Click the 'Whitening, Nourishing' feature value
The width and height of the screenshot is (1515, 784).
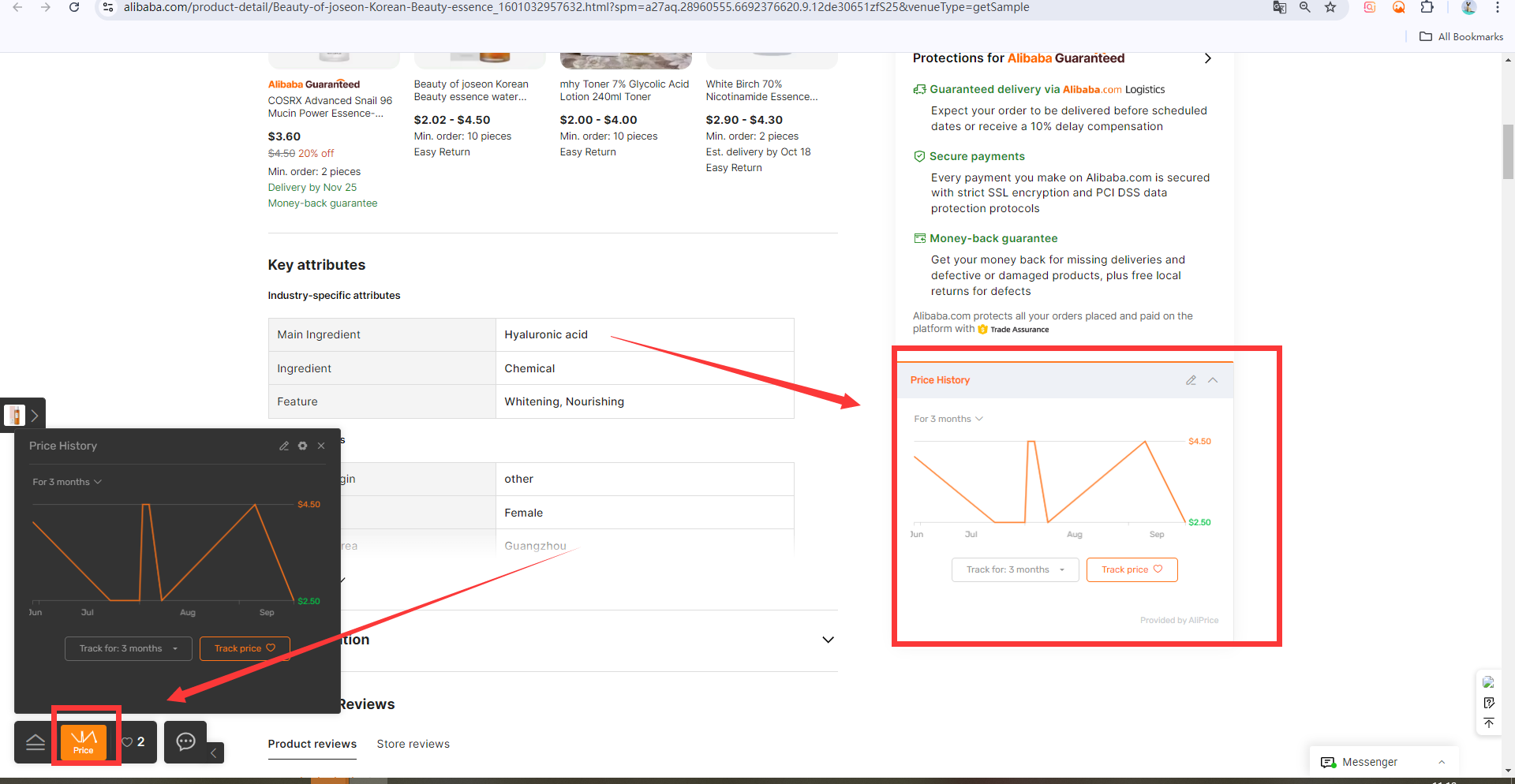564,401
